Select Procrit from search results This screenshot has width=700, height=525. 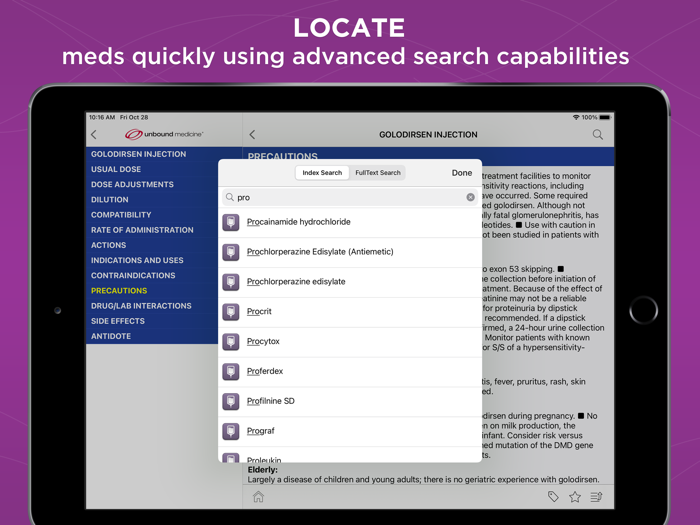point(350,312)
